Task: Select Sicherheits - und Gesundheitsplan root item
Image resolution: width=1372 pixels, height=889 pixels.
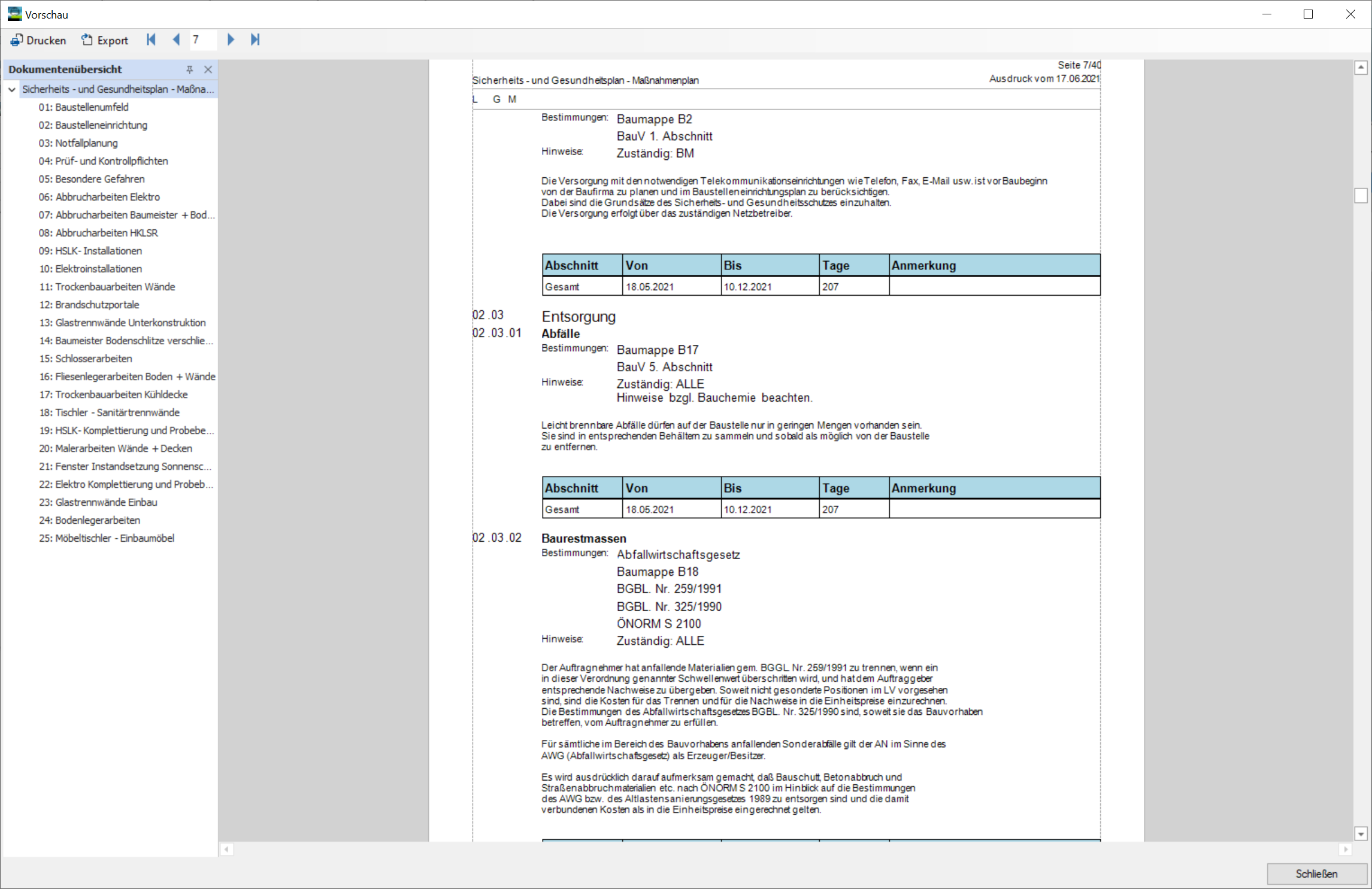Action: (118, 89)
